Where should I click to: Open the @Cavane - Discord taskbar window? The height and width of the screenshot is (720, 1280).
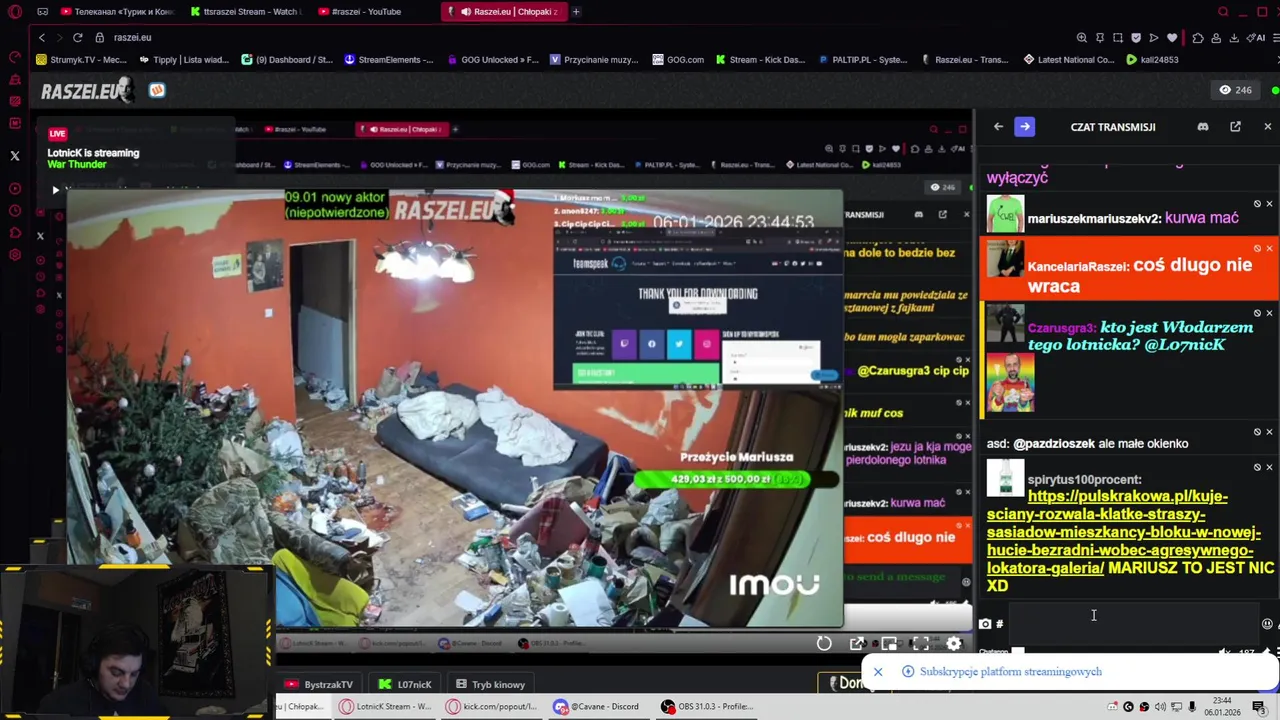click(599, 707)
